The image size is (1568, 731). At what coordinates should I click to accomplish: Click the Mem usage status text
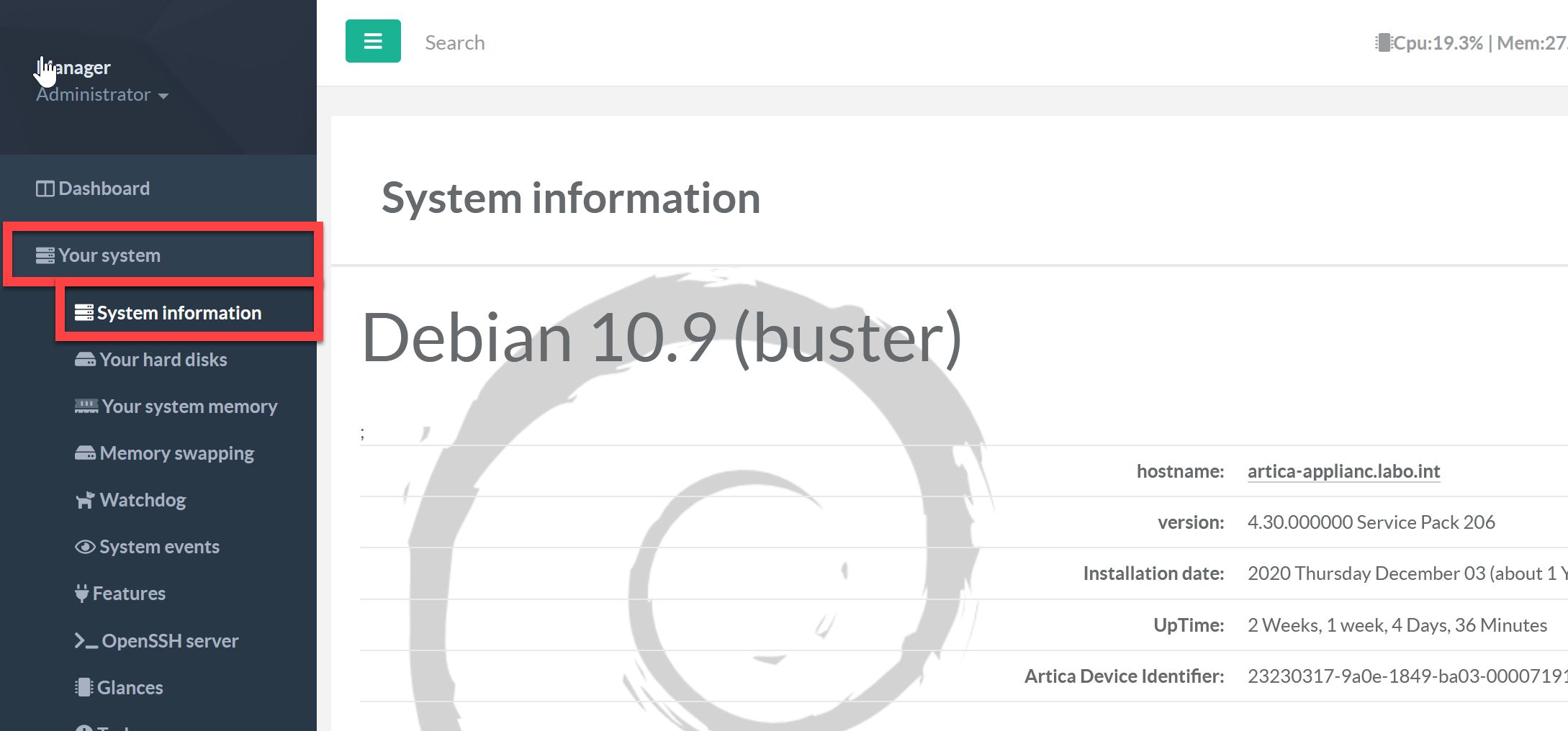point(1531,43)
